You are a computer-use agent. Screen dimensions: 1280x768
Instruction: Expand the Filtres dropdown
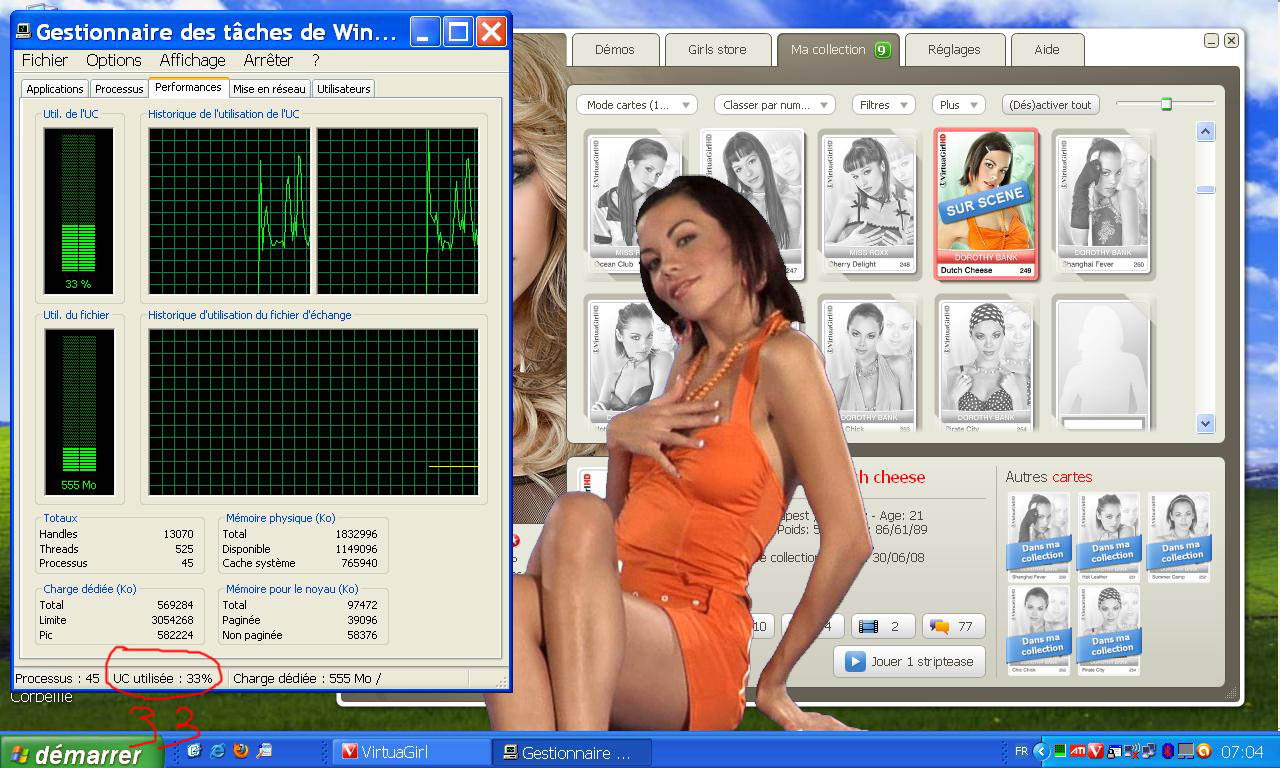tap(883, 105)
